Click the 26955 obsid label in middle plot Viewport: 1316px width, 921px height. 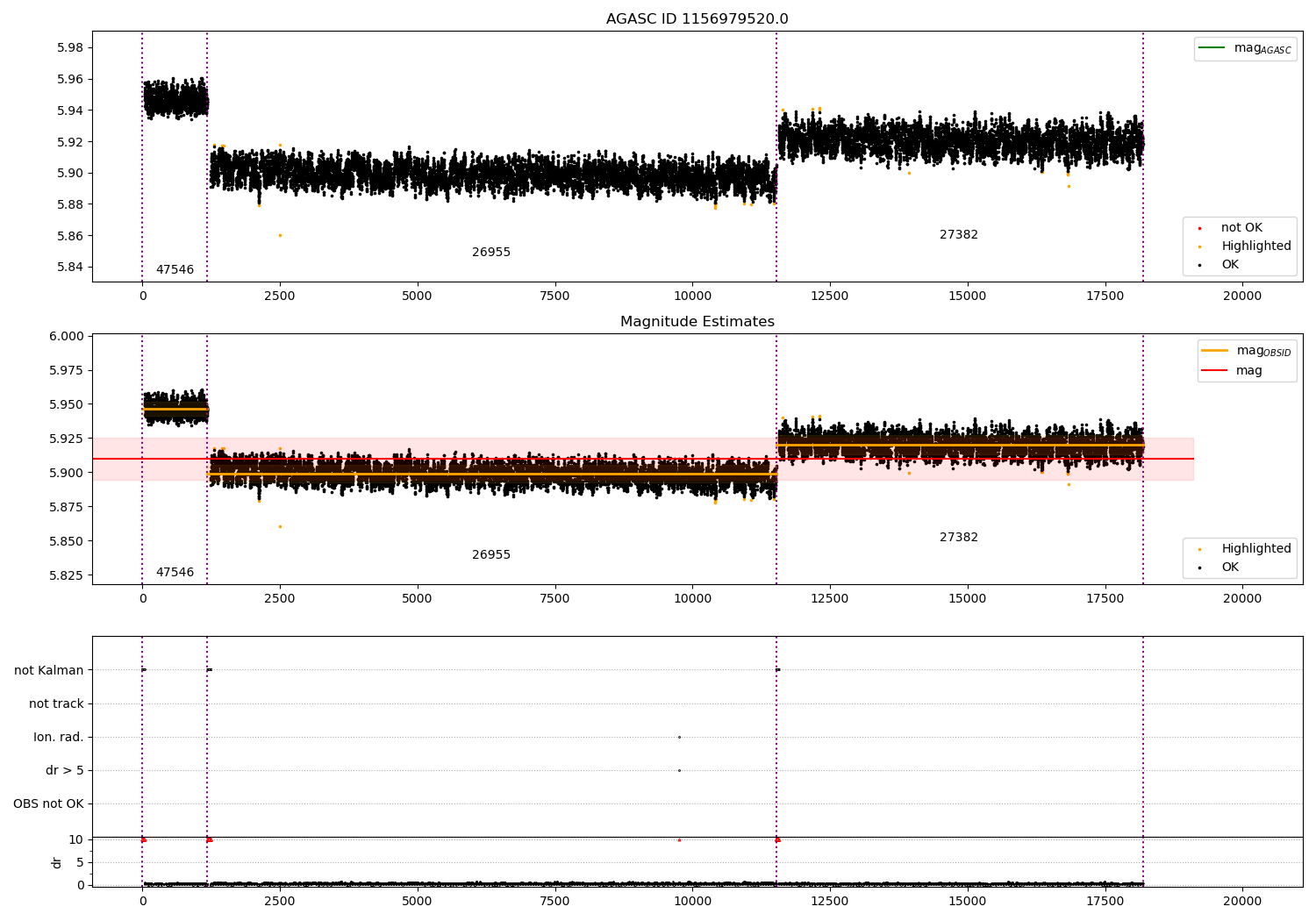[490, 554]
